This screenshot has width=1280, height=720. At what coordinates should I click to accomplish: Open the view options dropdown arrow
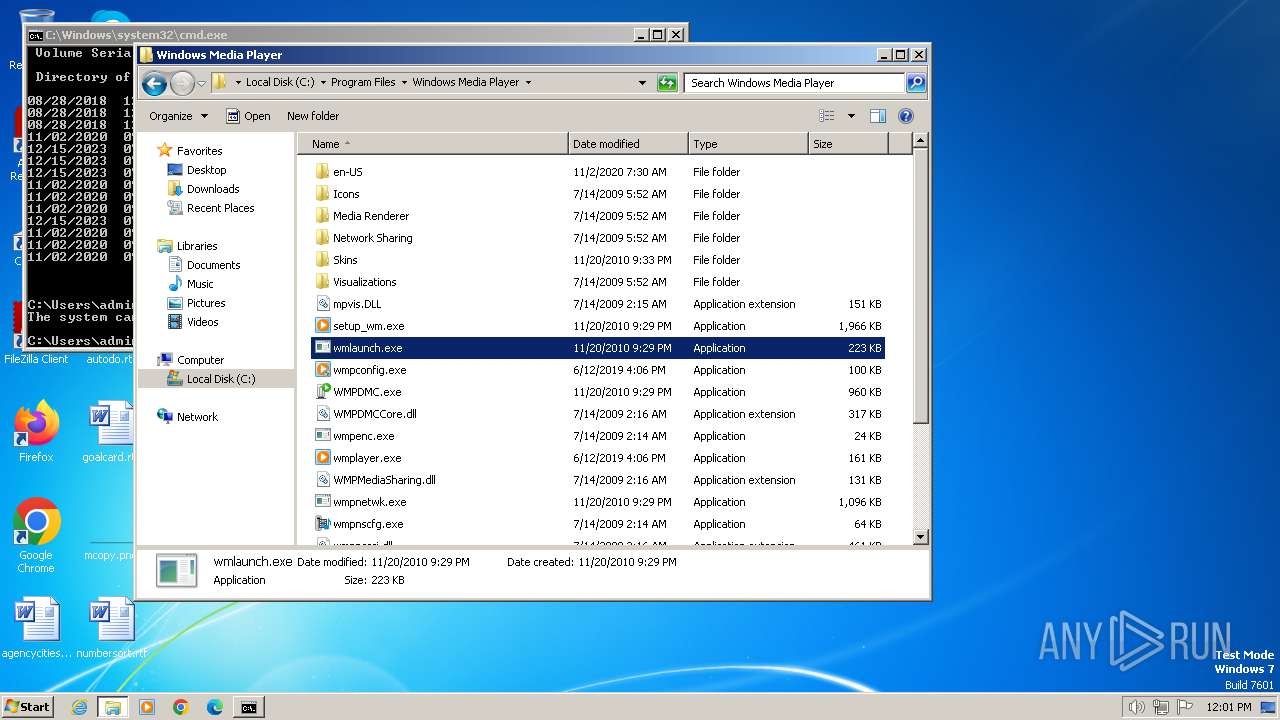[851, 116]
